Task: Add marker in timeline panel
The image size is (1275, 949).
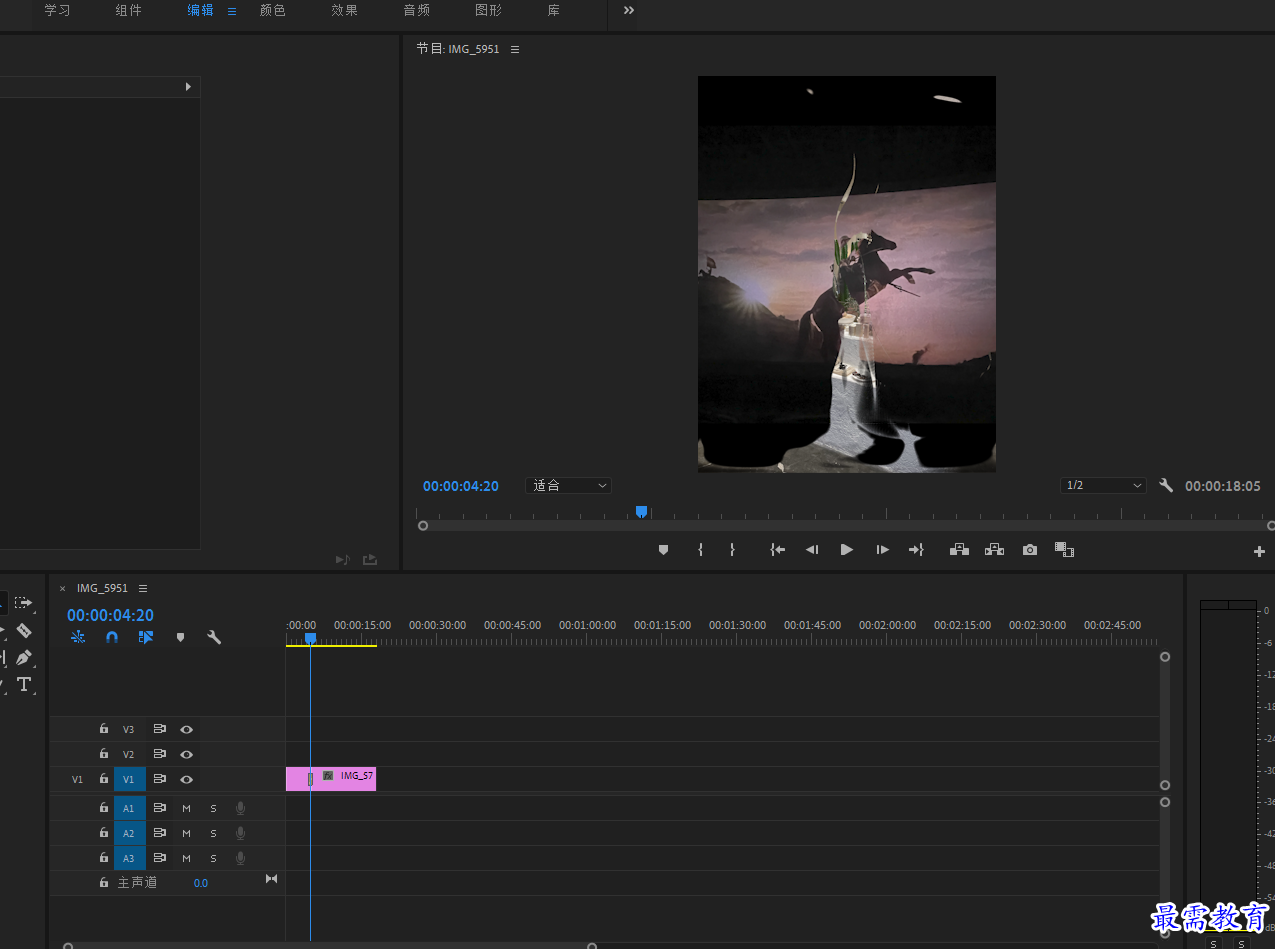Action: [x=180, y=637]
